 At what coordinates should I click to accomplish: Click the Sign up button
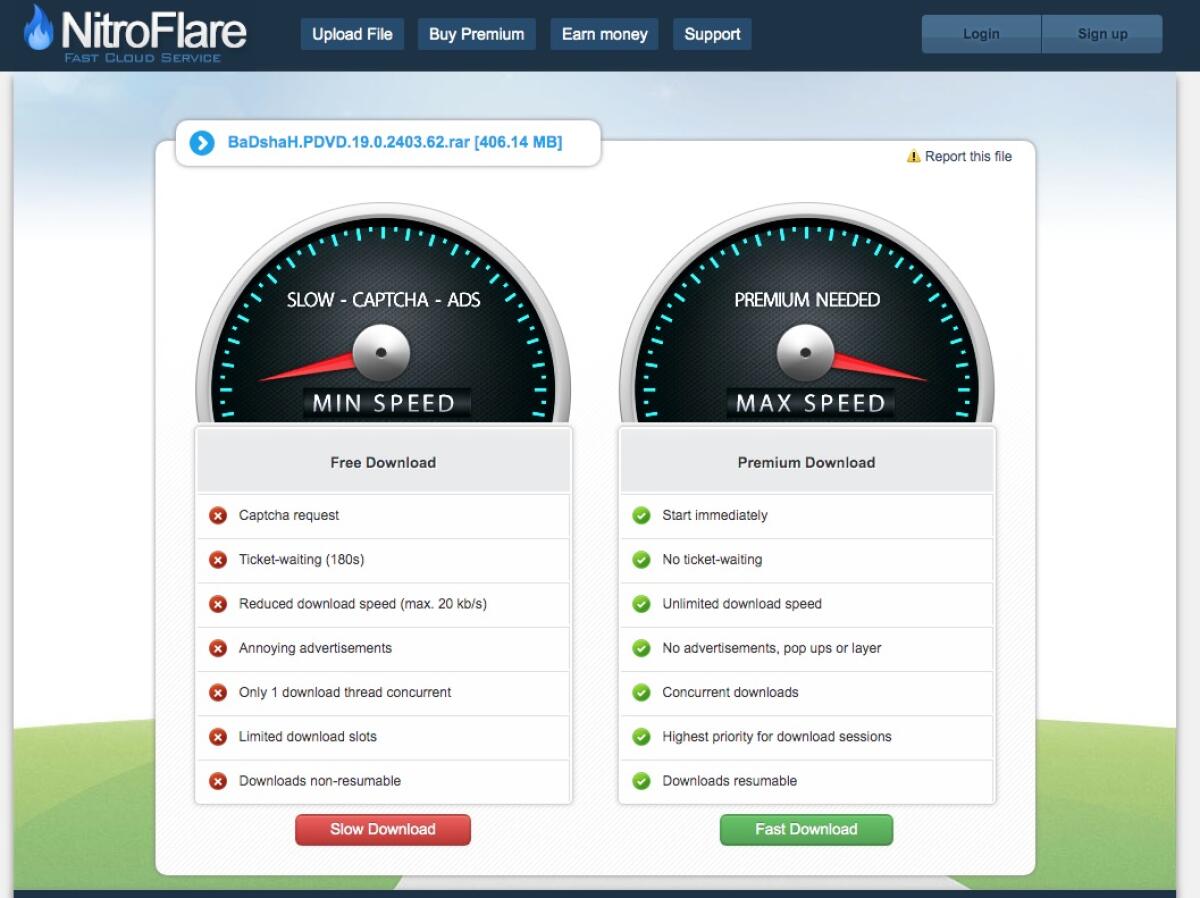pyautogui.click(x=1102, y=33)
